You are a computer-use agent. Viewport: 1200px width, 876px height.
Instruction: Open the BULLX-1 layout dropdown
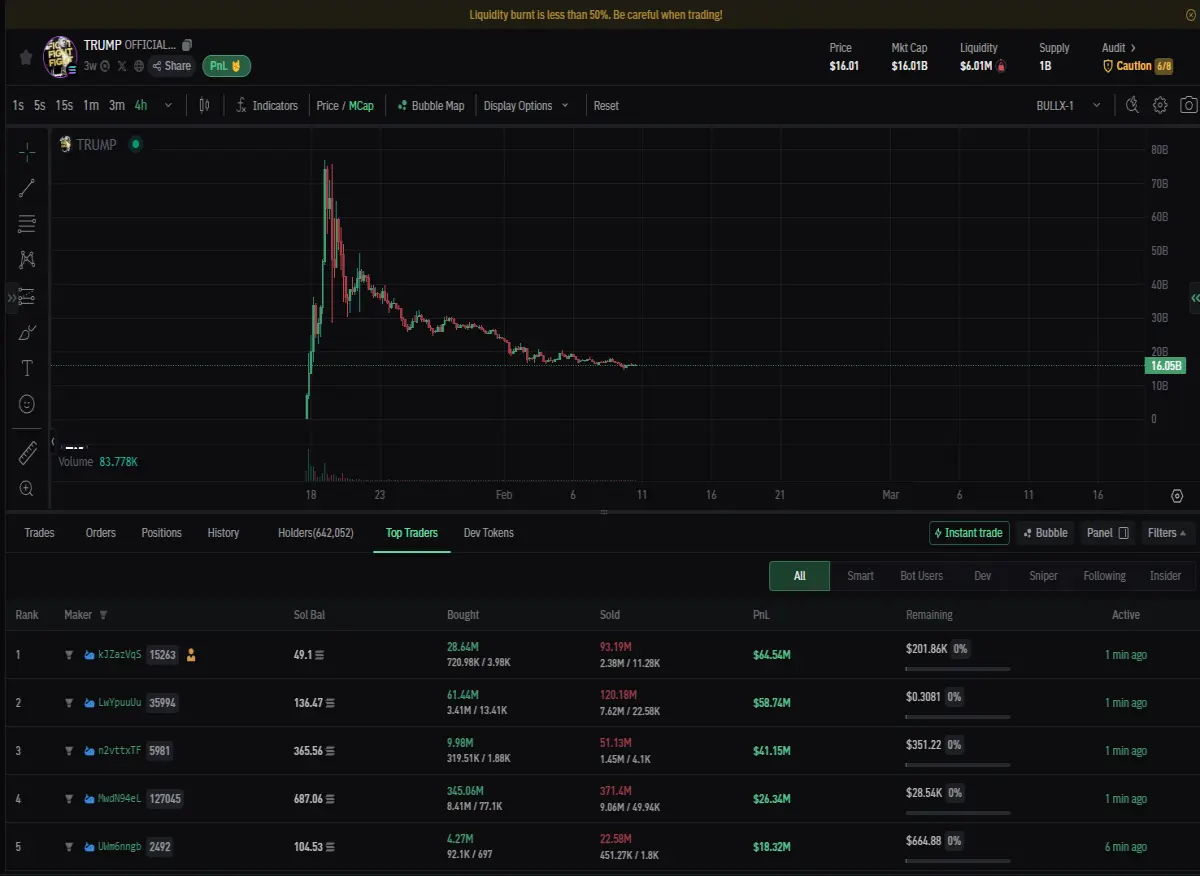[x=1068, y=105]
